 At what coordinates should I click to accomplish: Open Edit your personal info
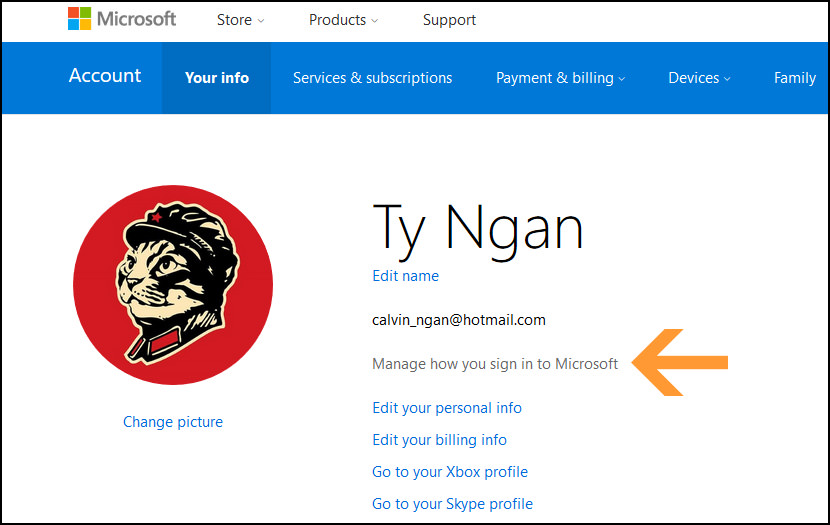click(447, 408)
